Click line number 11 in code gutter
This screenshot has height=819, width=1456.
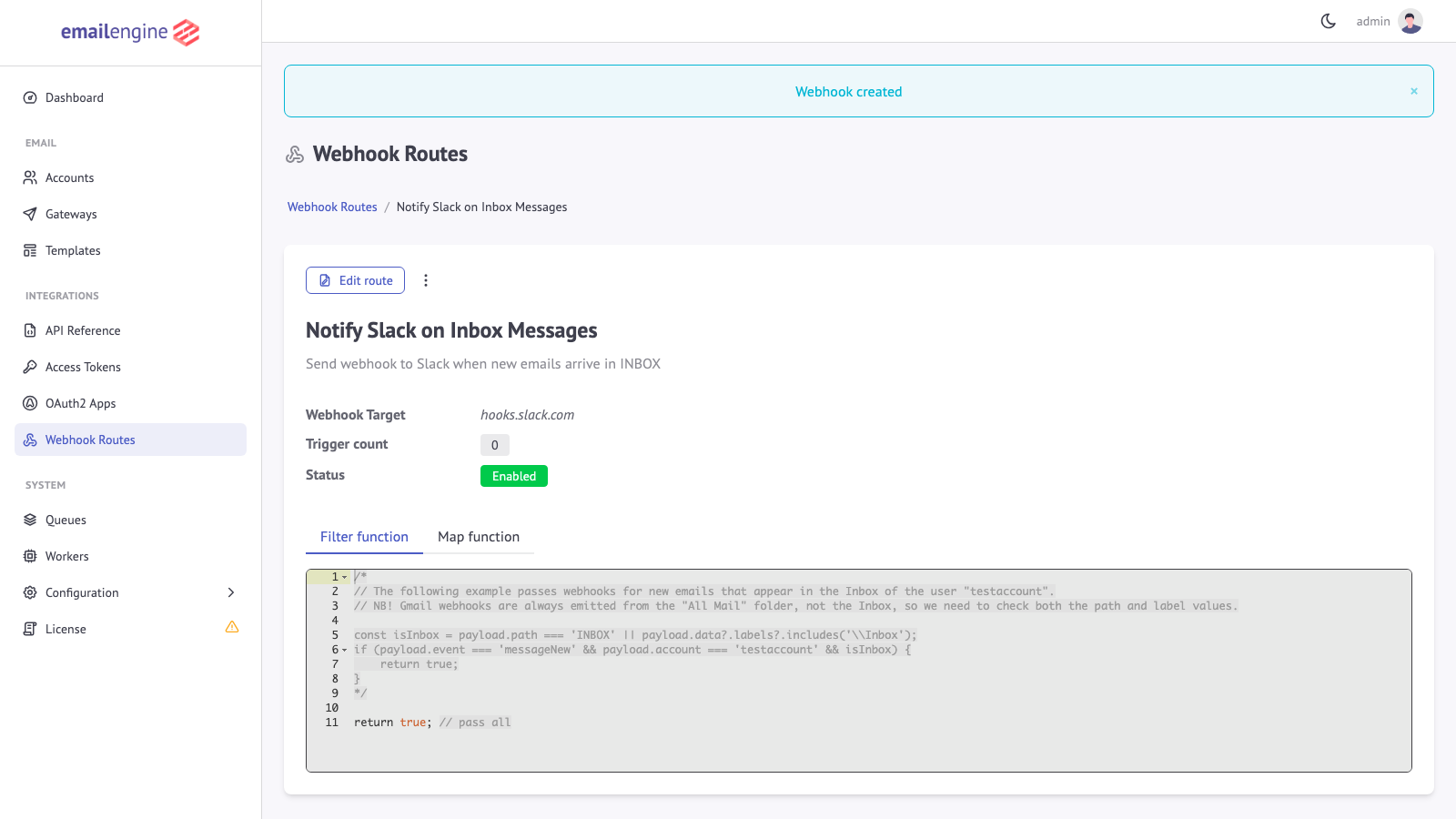point(331,723)
